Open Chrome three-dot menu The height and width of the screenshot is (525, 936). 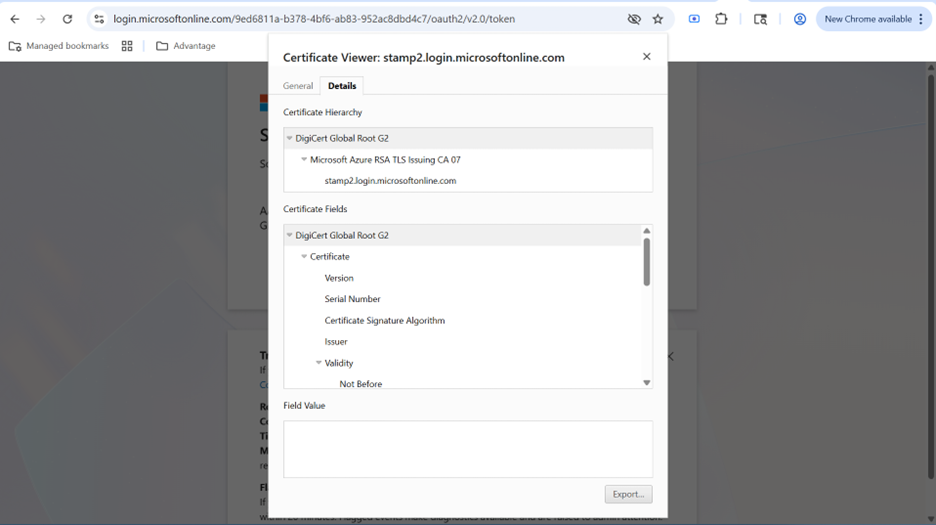pyautogui.click(x=921, y=19)
